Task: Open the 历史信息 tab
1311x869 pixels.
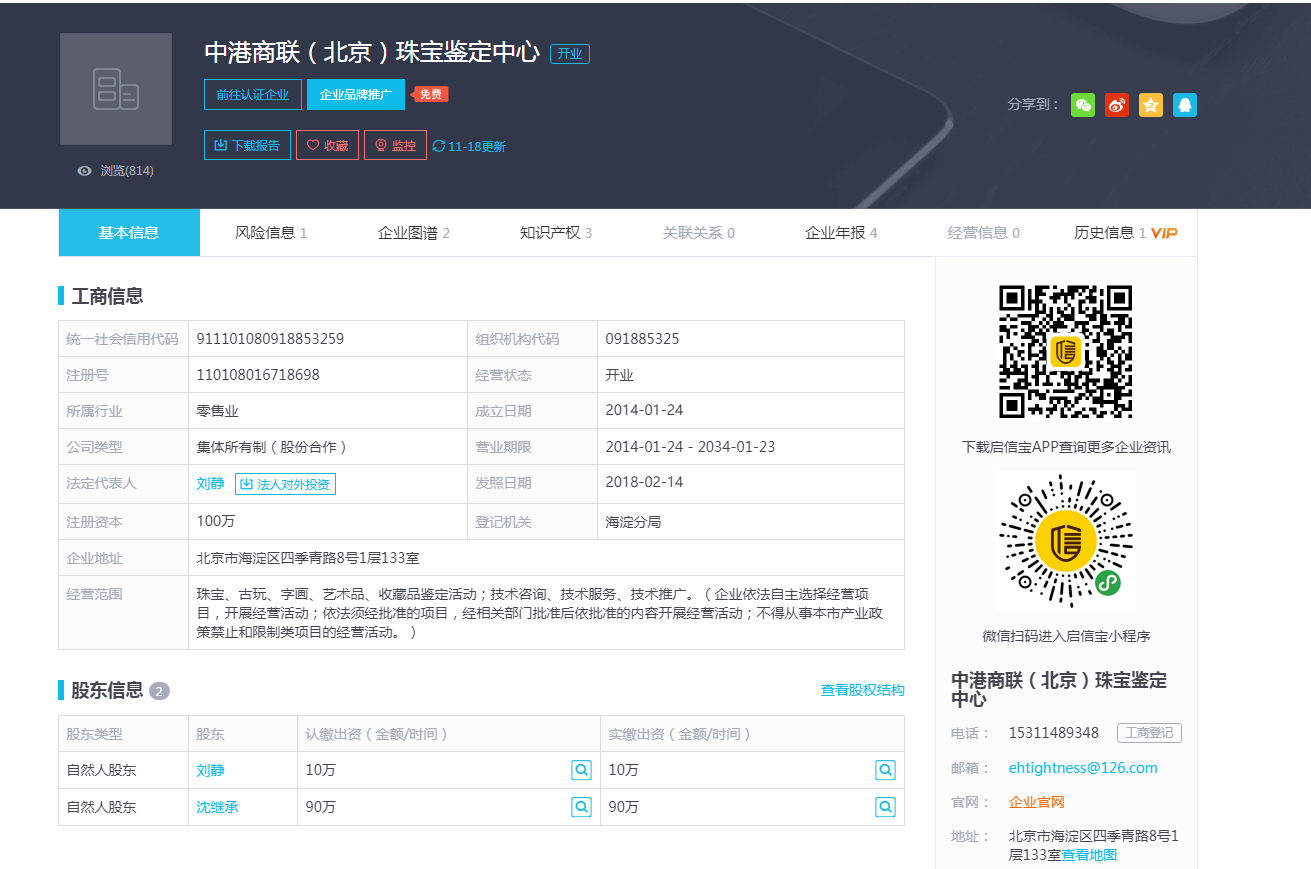Action: 1126,232
